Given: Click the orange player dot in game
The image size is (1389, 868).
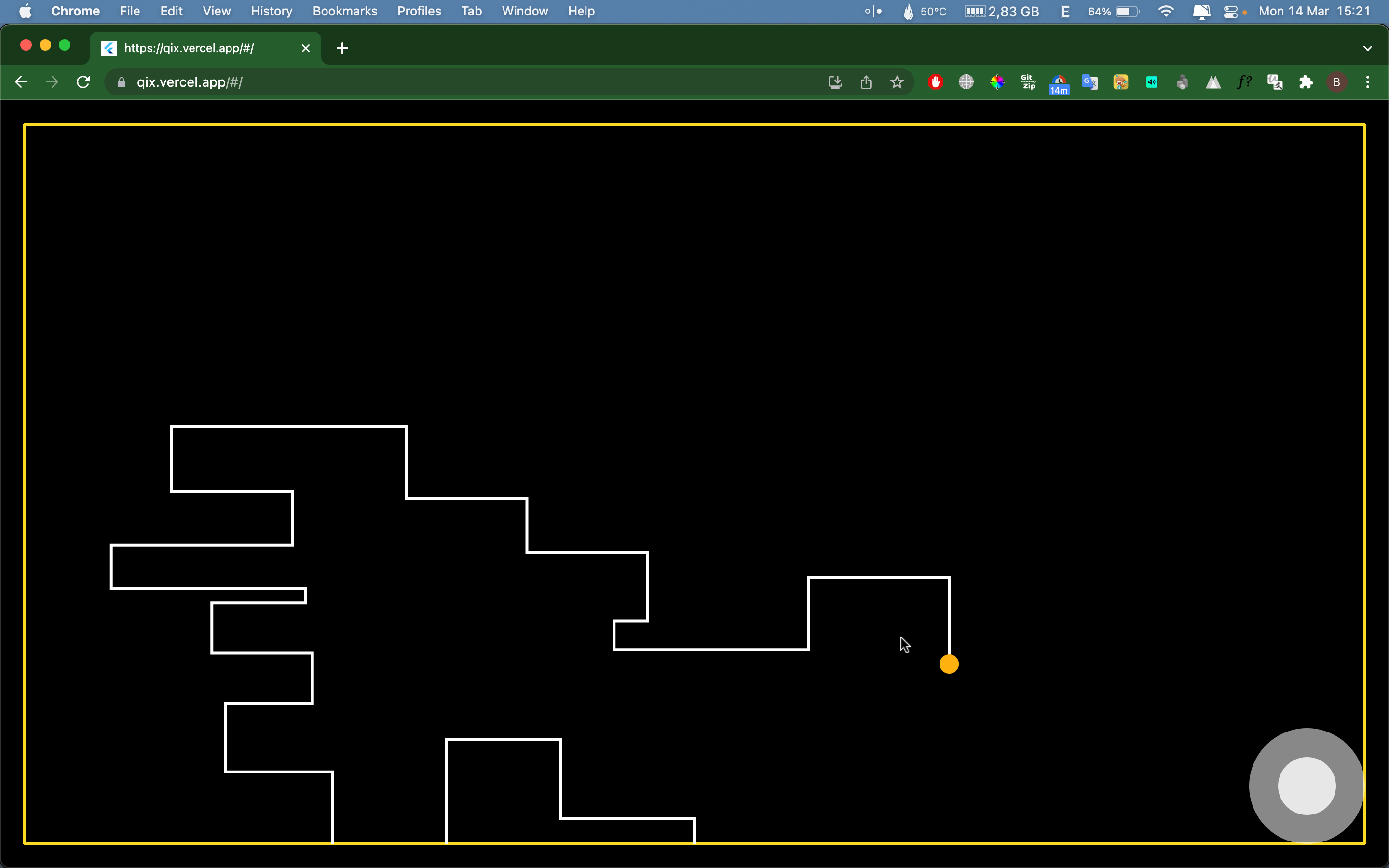Looking at the screenshot, I should [x=949, y=664].
